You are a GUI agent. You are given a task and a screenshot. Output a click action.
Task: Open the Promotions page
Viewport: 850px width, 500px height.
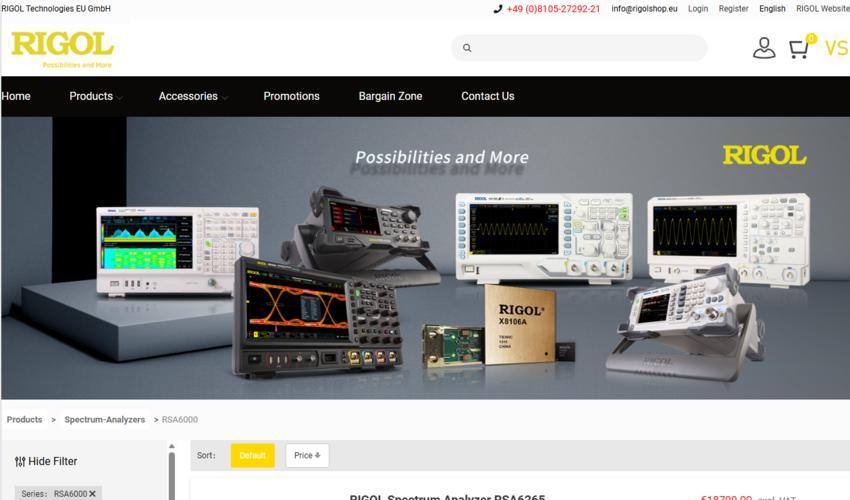(x=291, y=96)
